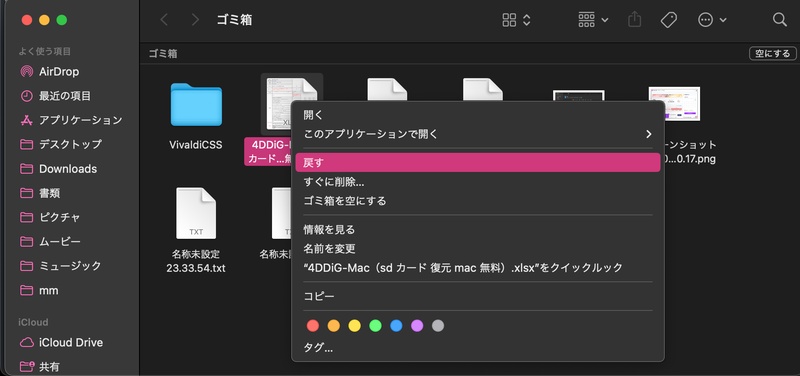The height and width of the screenshot is (376, 800).
Task: Open mm folder in sidebar
Action: tap(39, 290)
